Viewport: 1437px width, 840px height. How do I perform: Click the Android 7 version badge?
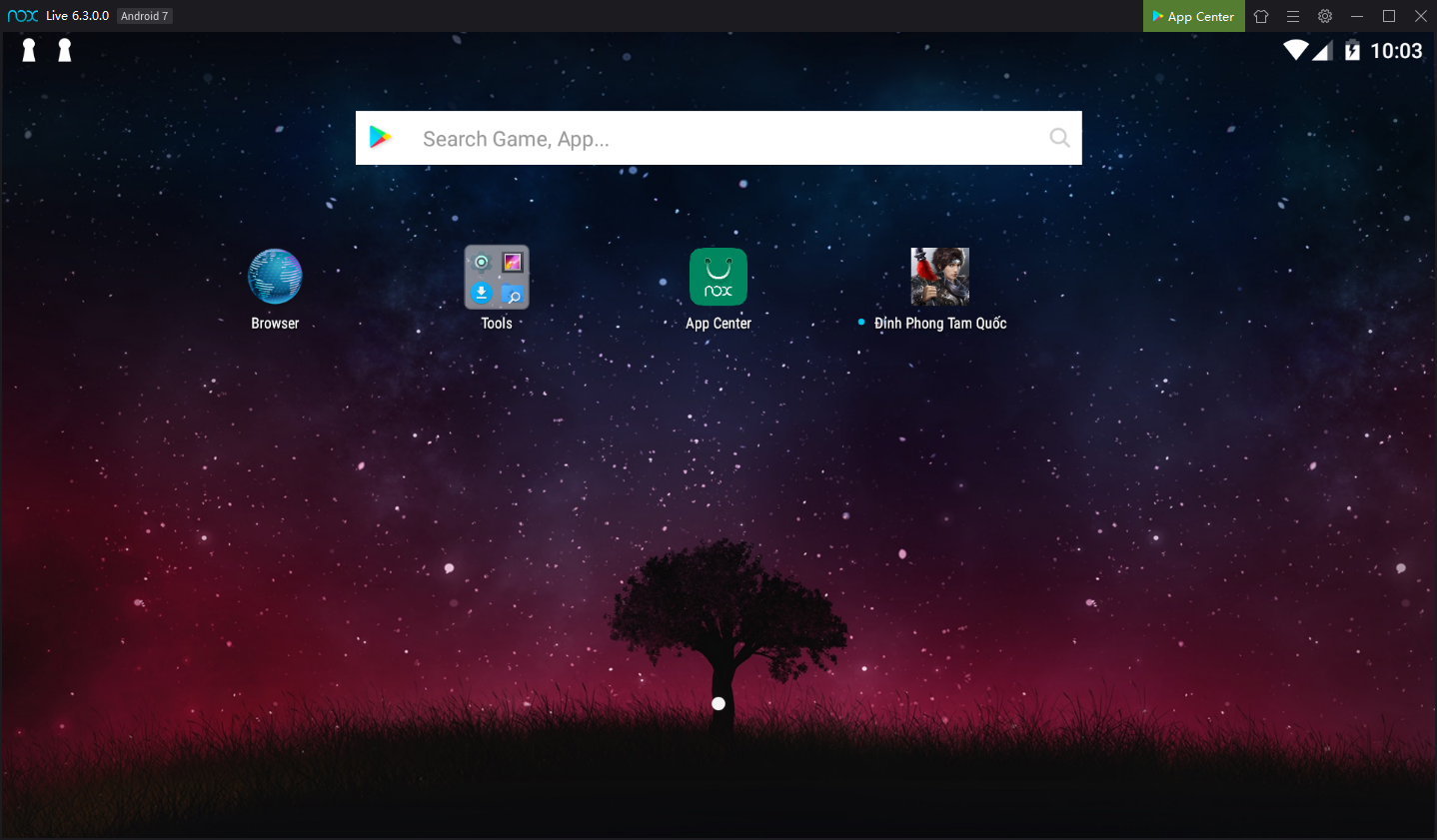point(145,16)
